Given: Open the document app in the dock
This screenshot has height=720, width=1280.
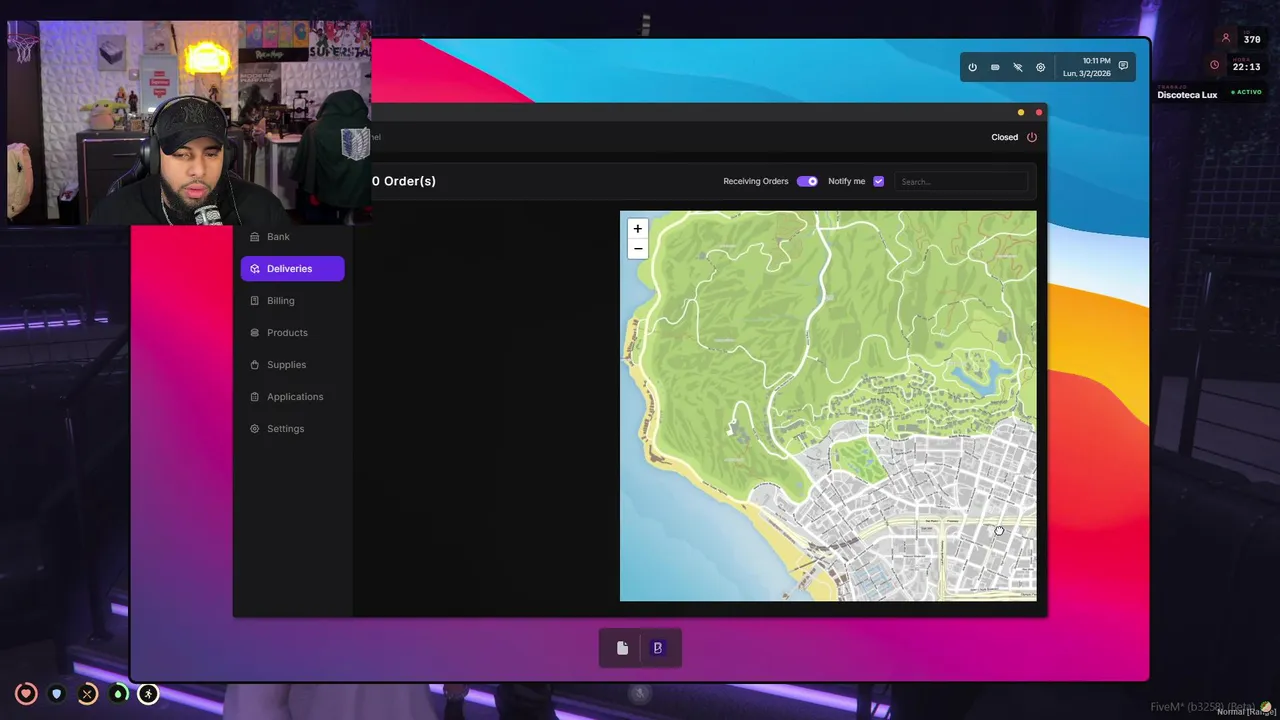Looking at the screenshot, I should point(622,648).
